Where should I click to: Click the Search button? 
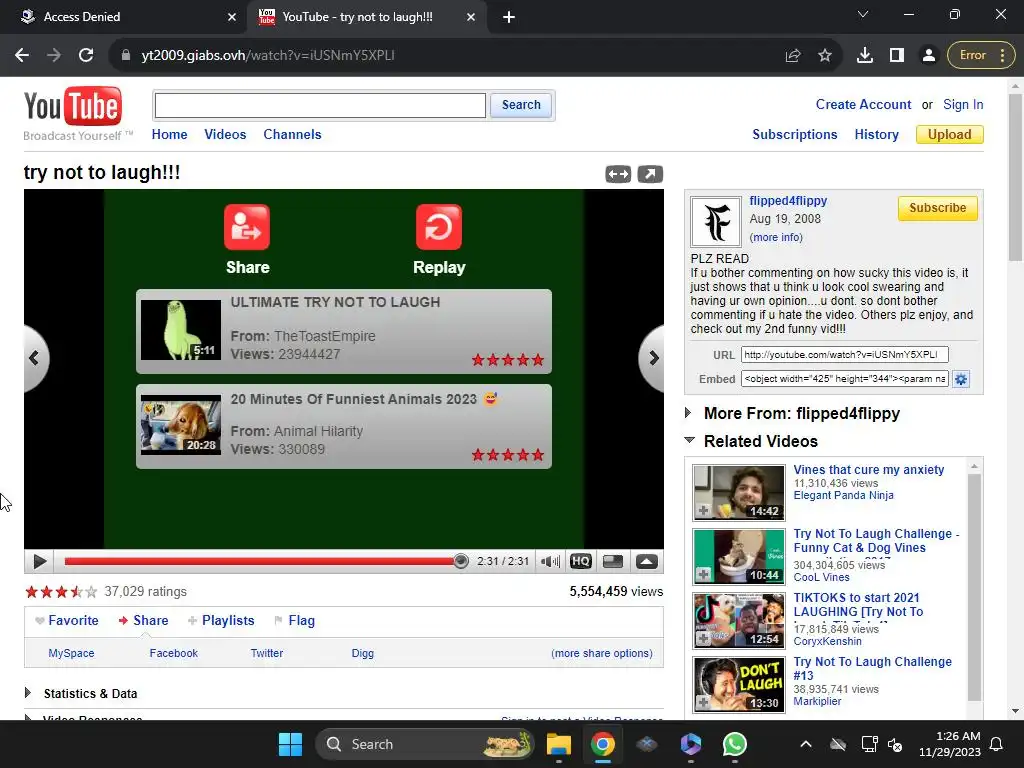521,105
